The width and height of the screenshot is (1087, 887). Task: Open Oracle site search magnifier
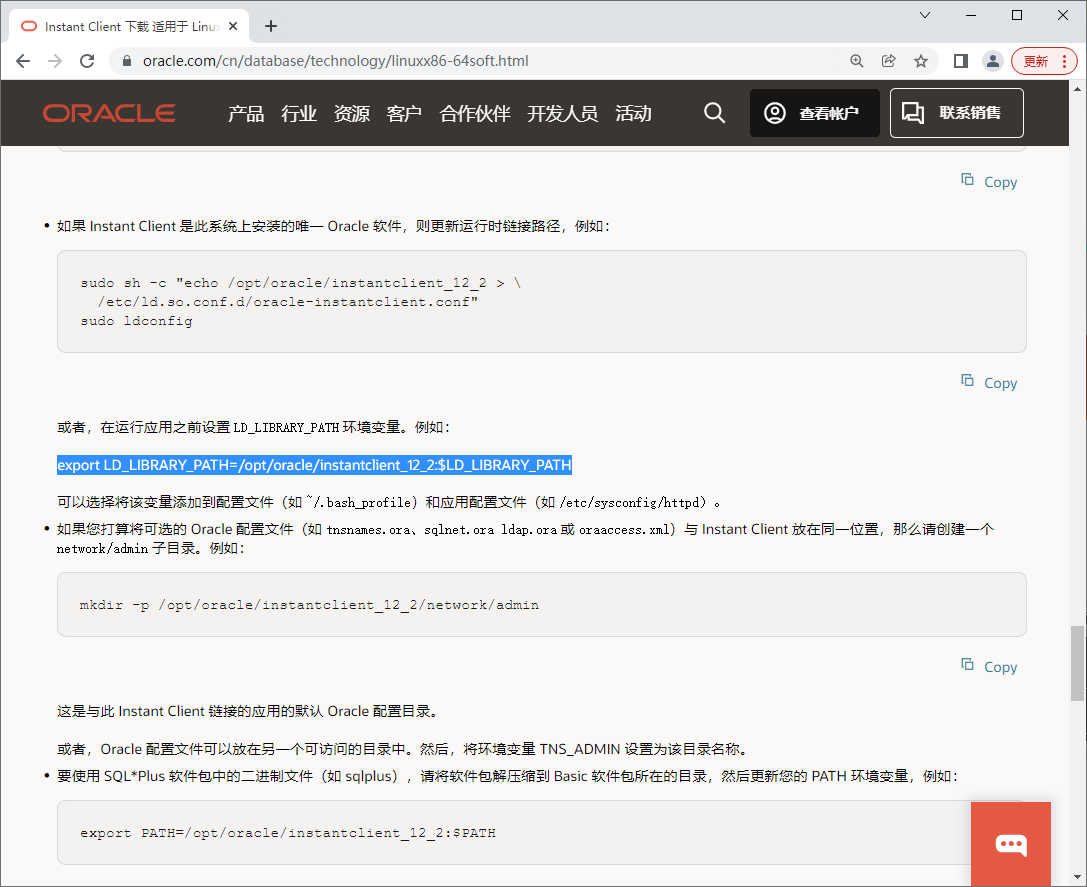click(714, 113)
